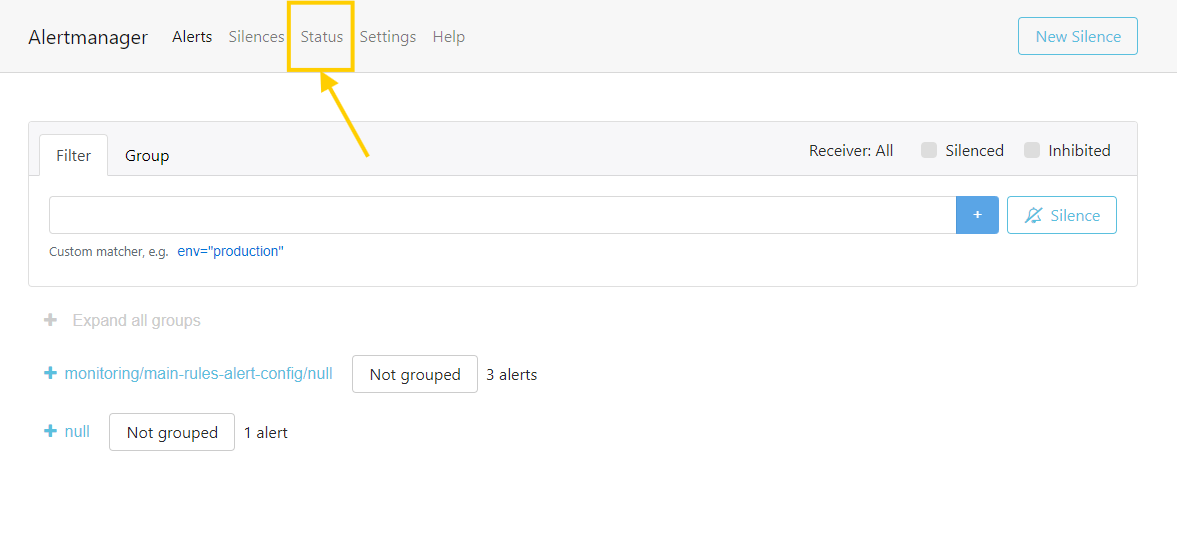The height and width of the screenshot is (545, 1177).
Task: Expand the null group plus icon
Action: pyautogui.click(x=50, y=432)
